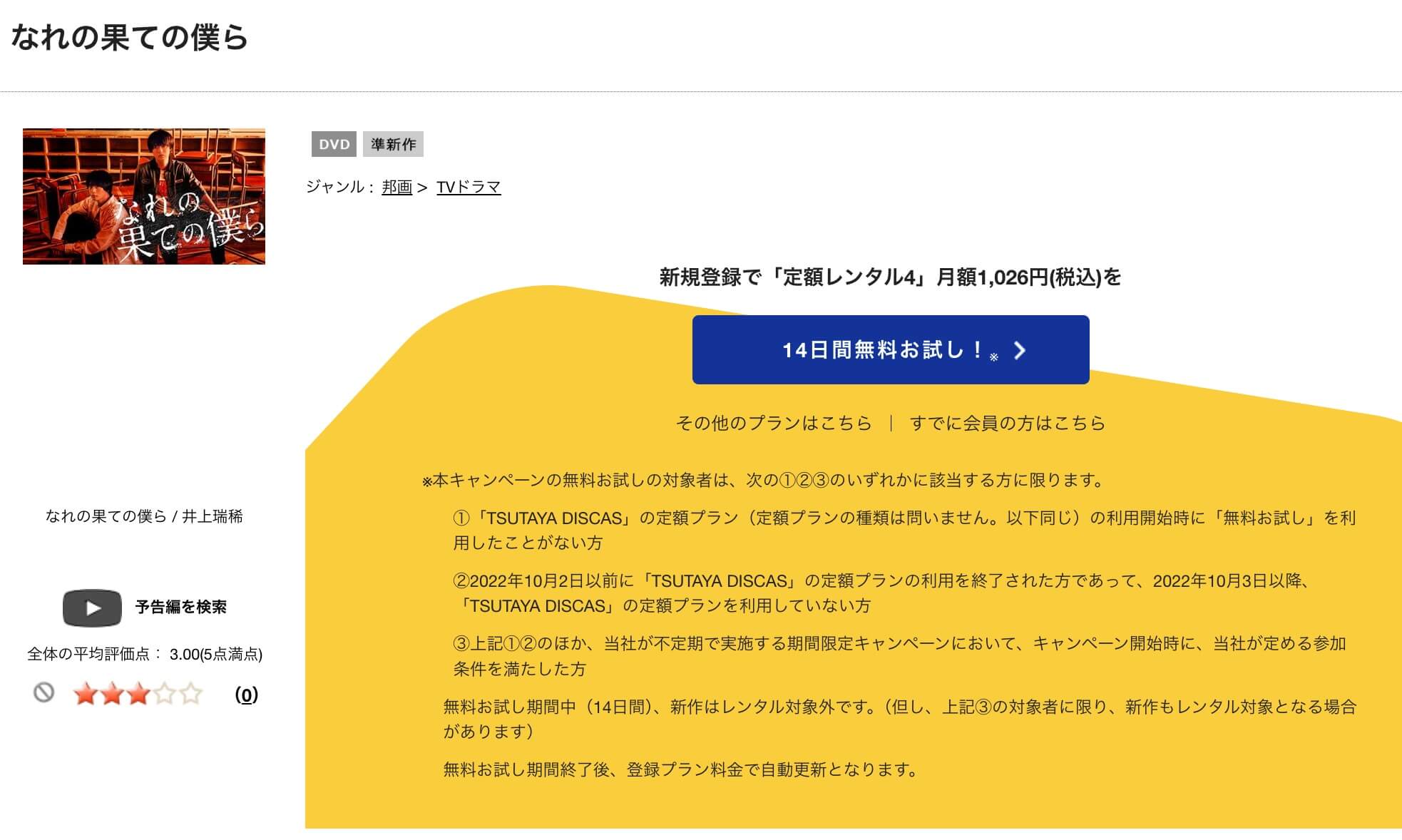Expand その他のプランはこちら to see other plans

[772, 423]
